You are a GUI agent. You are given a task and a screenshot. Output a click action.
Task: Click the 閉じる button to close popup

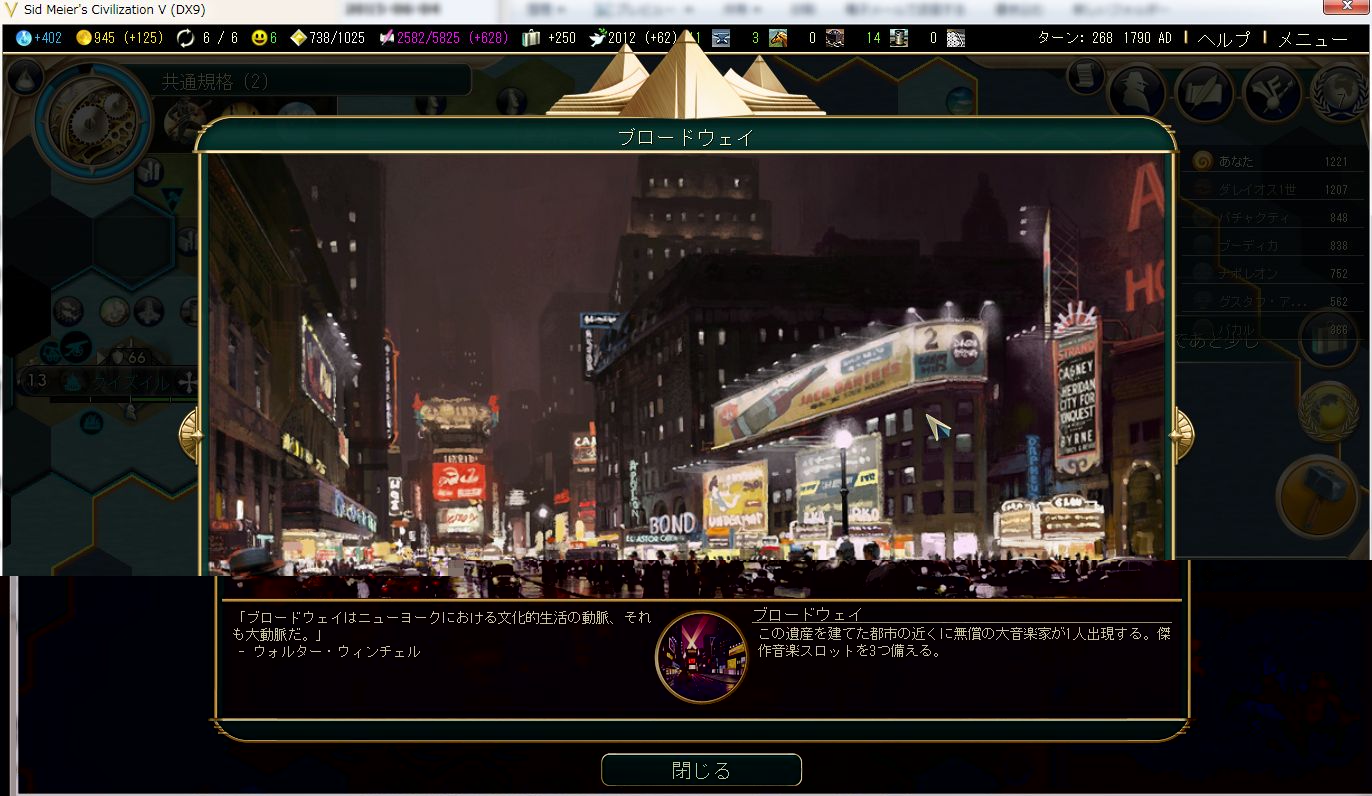pyautogui.click(x=701, y=770)
